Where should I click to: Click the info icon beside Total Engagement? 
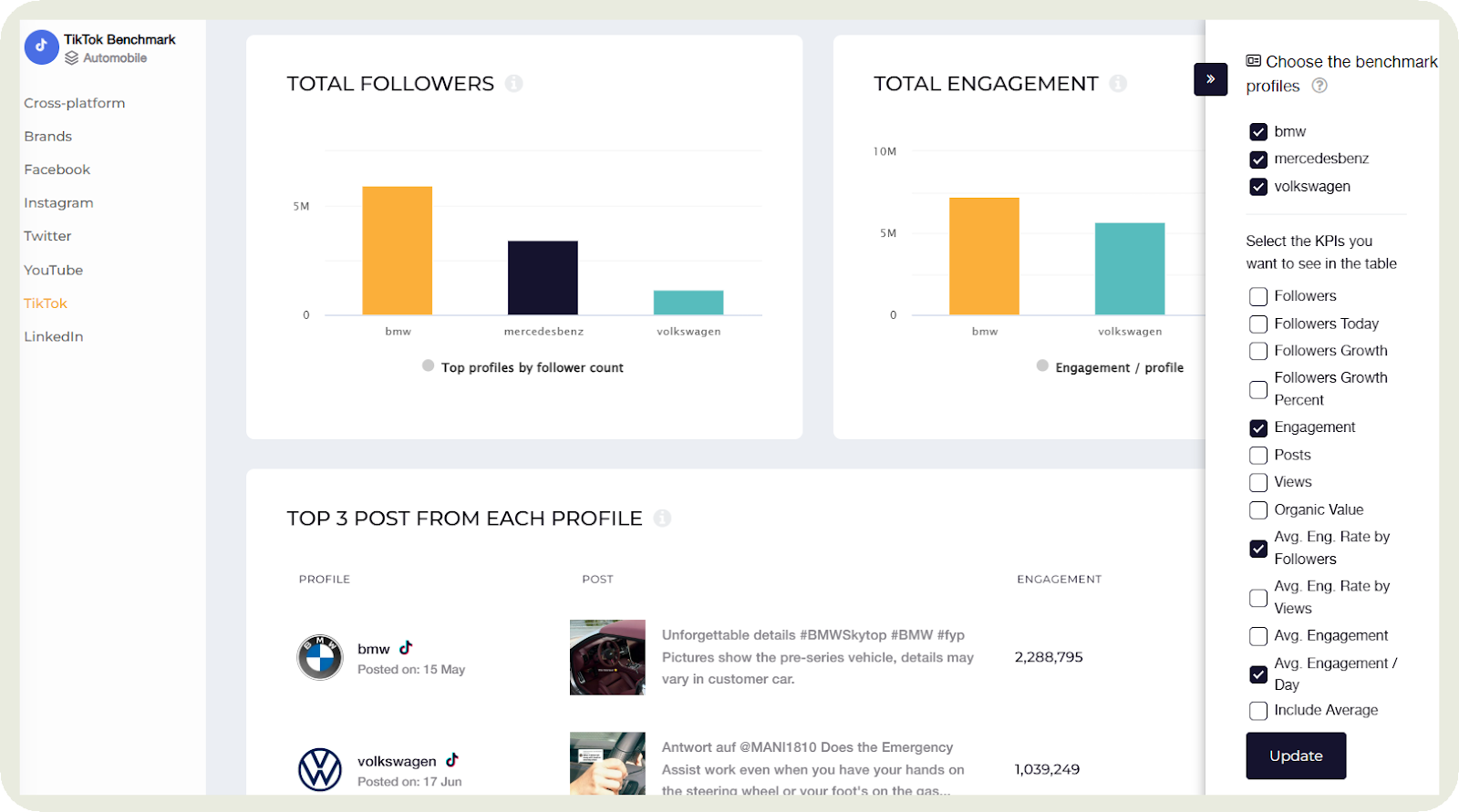[1118, 84]
